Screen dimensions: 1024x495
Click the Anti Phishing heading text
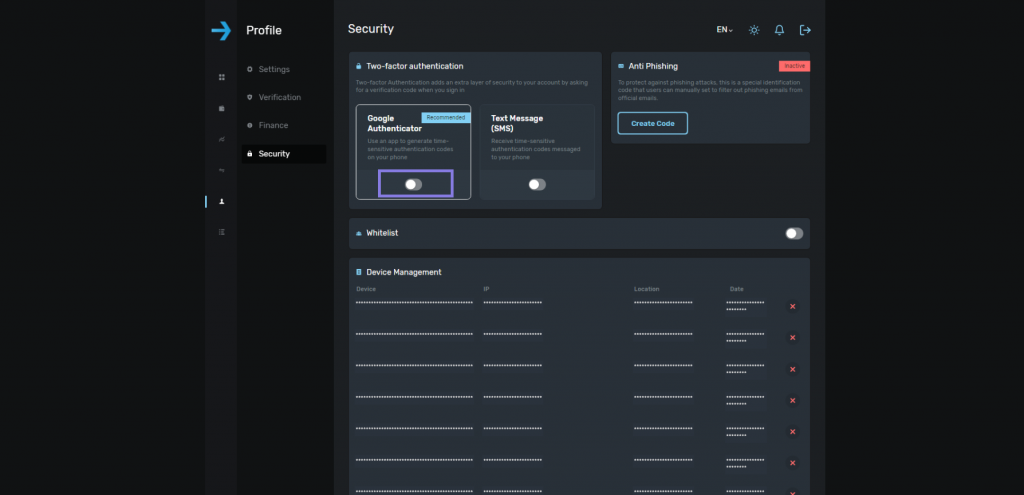click(x=653, y=66)
